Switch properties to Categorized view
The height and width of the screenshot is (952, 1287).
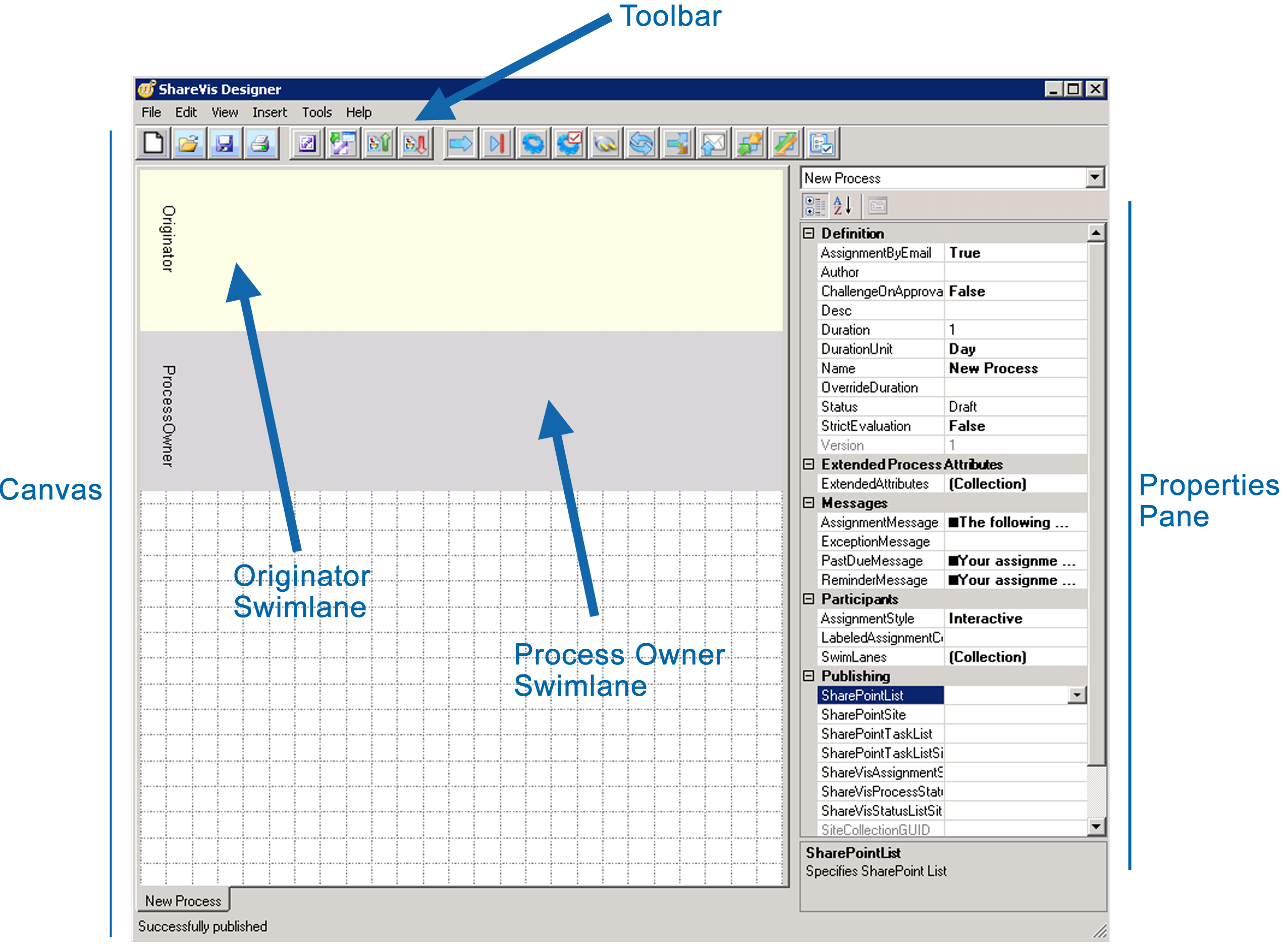[815, 206]
